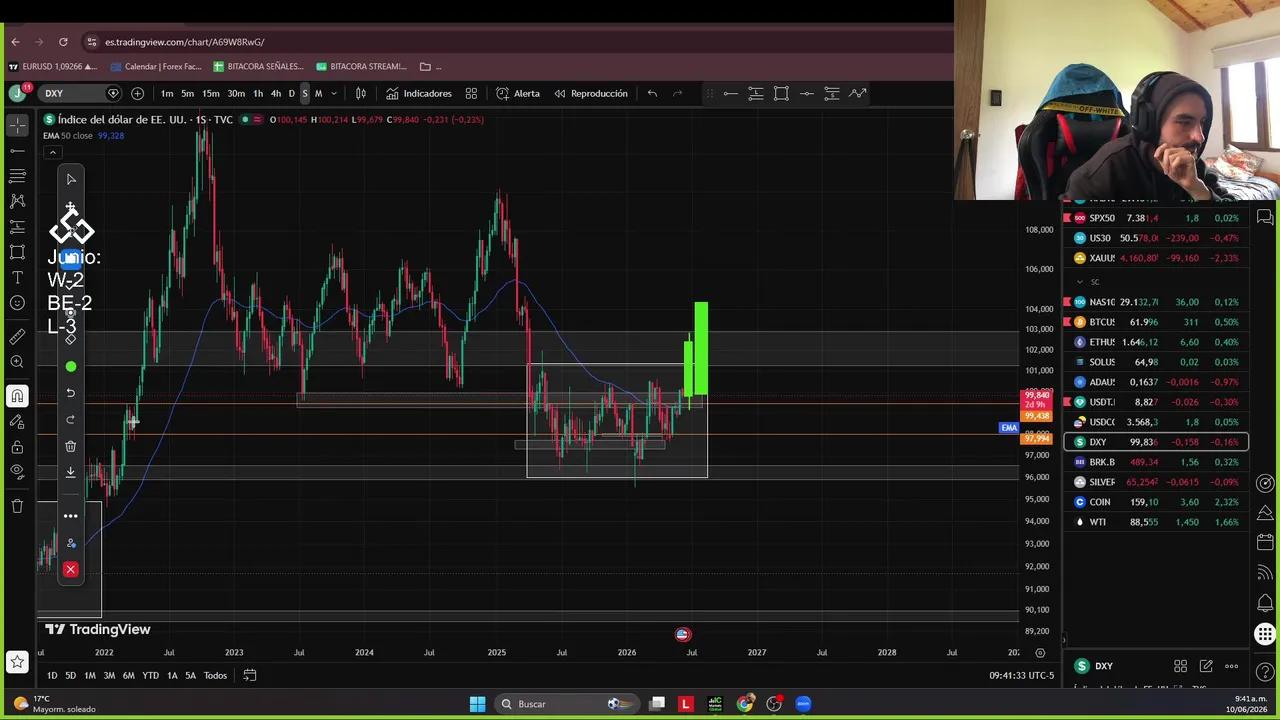This screenshot has width=1280, height=720.
Task: Switch to the 1m timeframe
Action: click(167, 93)
